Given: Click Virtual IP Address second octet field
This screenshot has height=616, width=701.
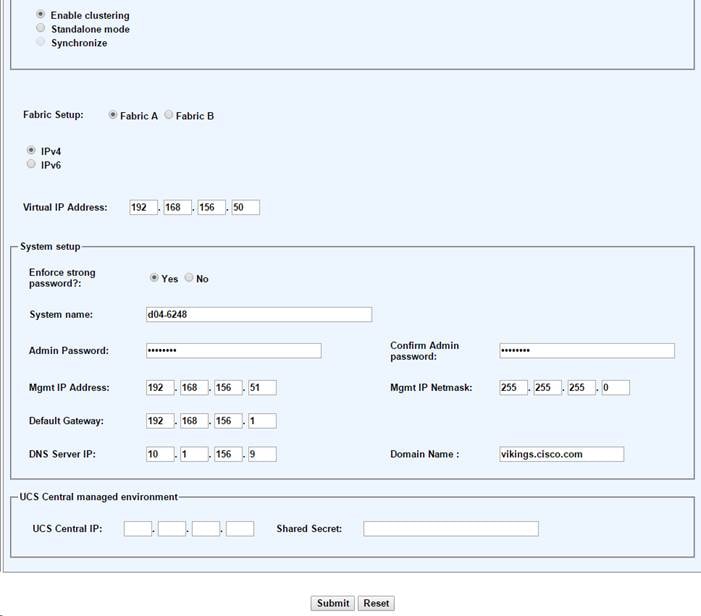Looking at the screenshot, I should [x=177, y=207].
